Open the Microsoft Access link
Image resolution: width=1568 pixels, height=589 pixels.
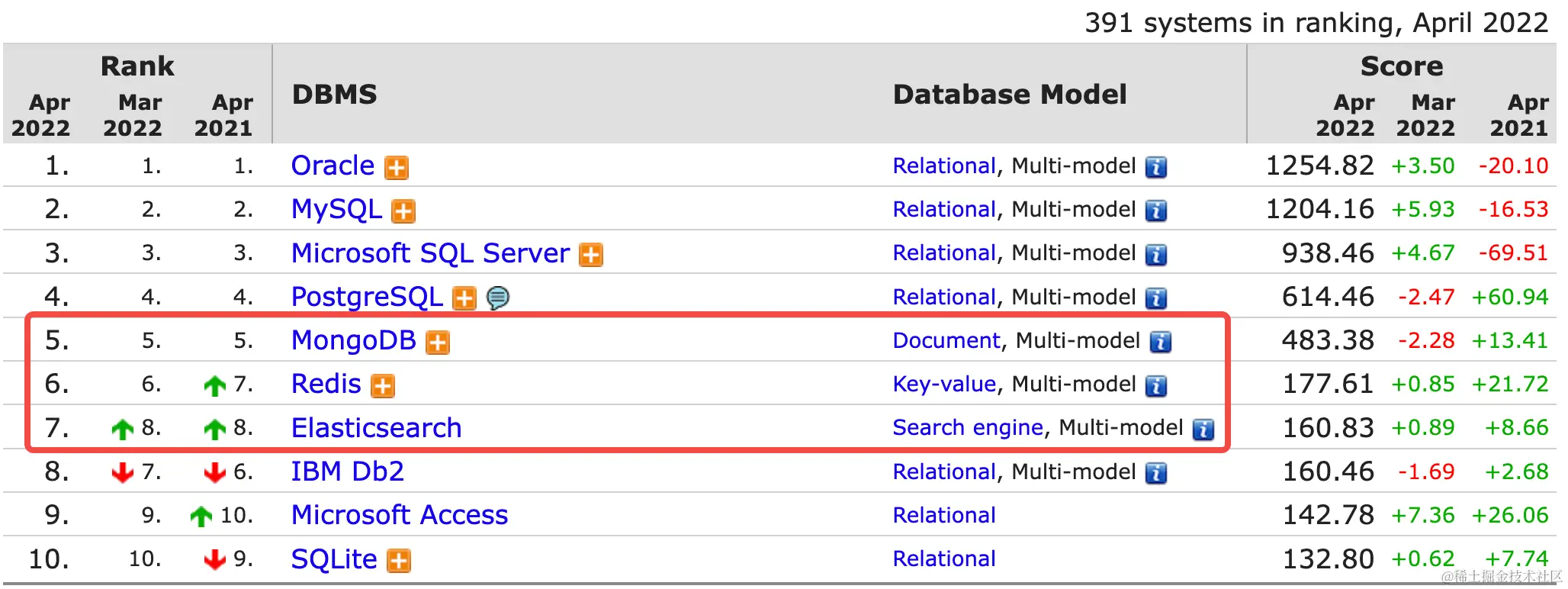(400, 515)
